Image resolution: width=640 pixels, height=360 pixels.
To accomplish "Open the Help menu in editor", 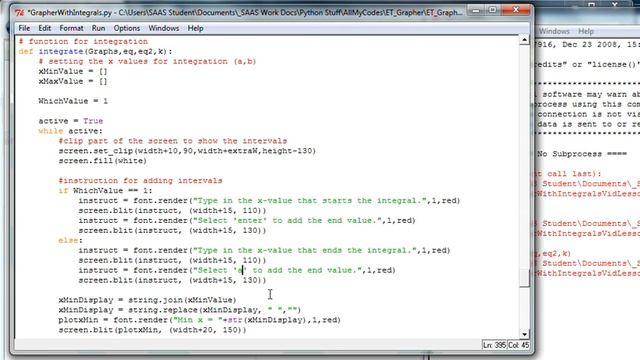I will pos(195,28).
